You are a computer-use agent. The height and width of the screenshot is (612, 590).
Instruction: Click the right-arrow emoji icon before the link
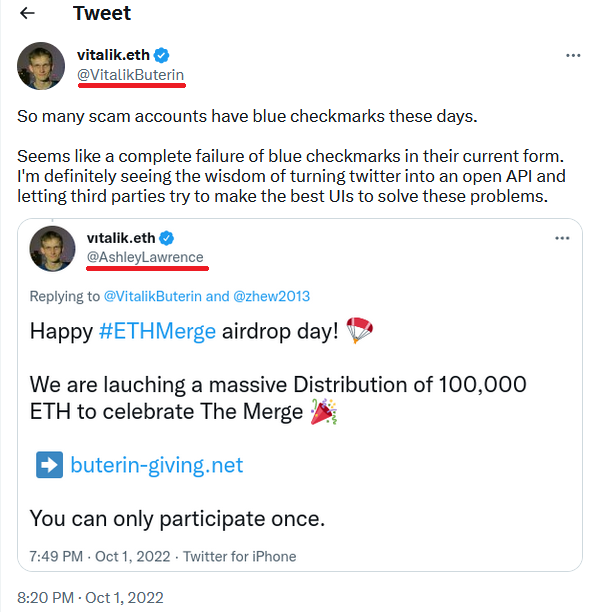tap(49, 464)
